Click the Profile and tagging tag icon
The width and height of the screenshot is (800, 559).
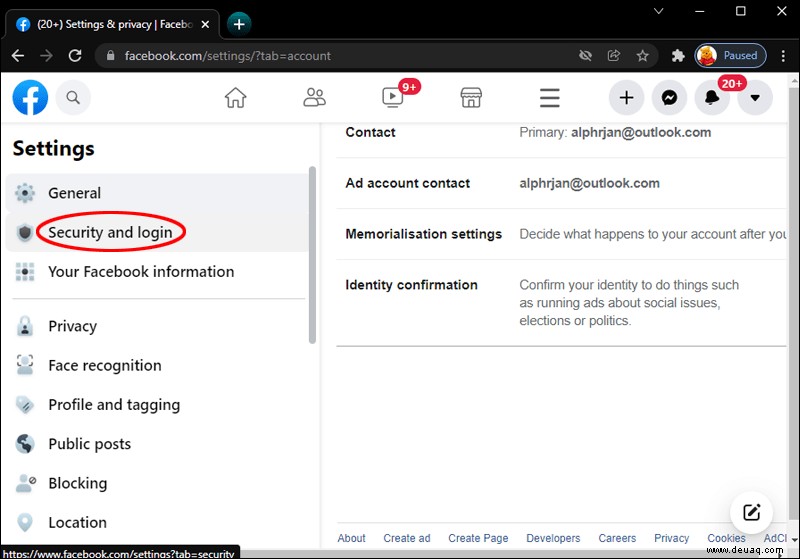point(24,404)
